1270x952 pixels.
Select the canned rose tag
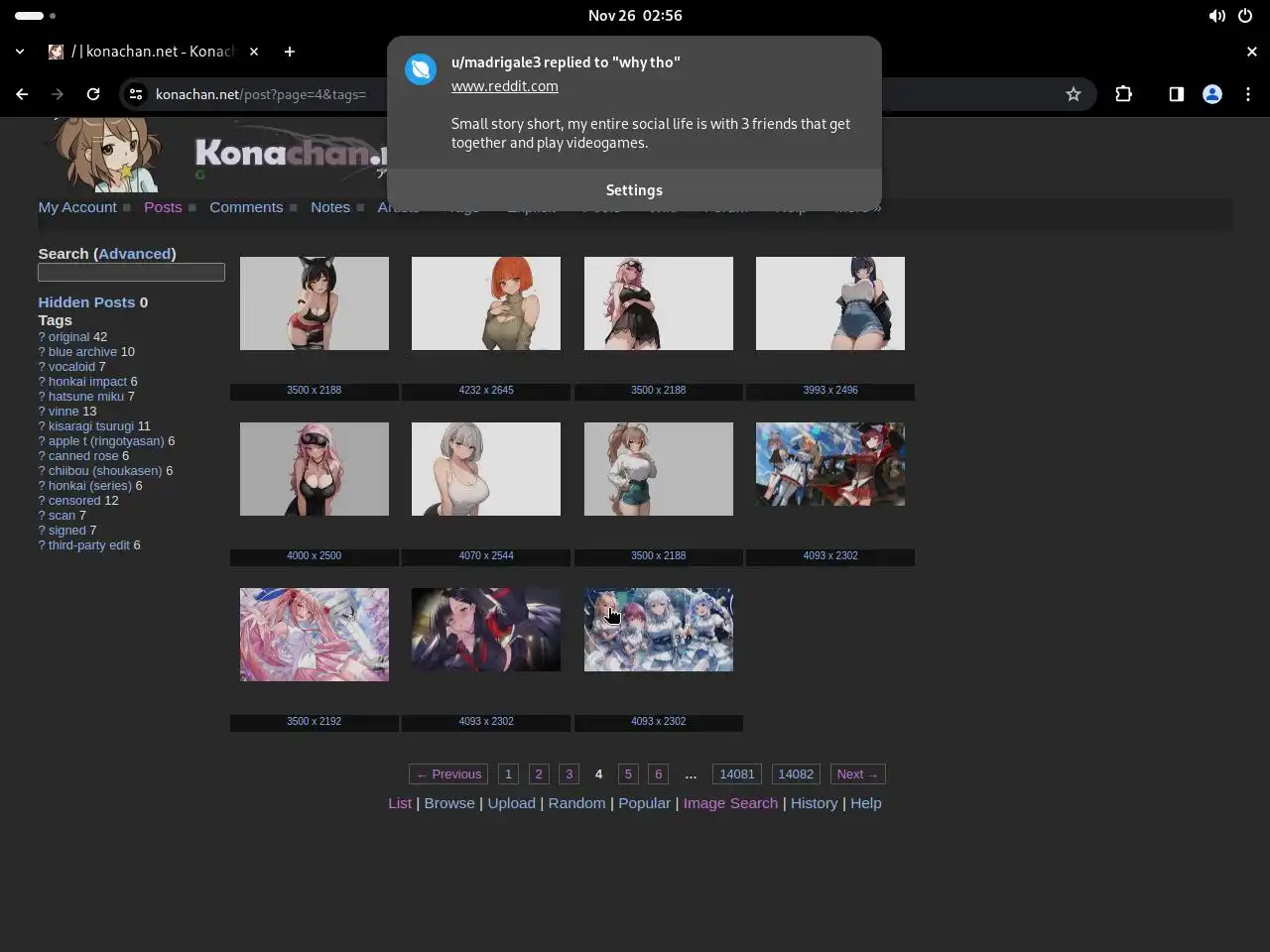[x=83, y=456]
